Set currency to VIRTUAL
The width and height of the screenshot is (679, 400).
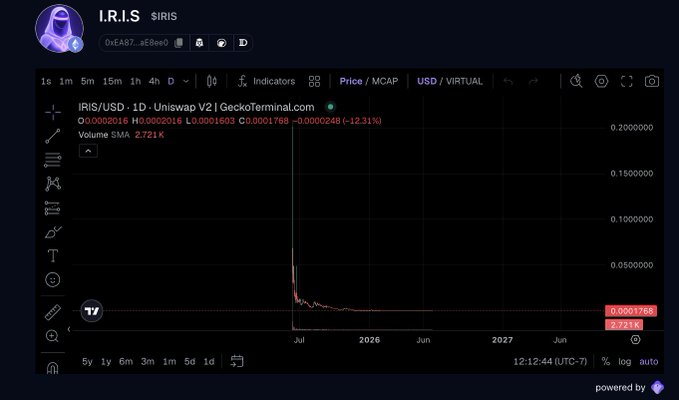coord(464,81)
